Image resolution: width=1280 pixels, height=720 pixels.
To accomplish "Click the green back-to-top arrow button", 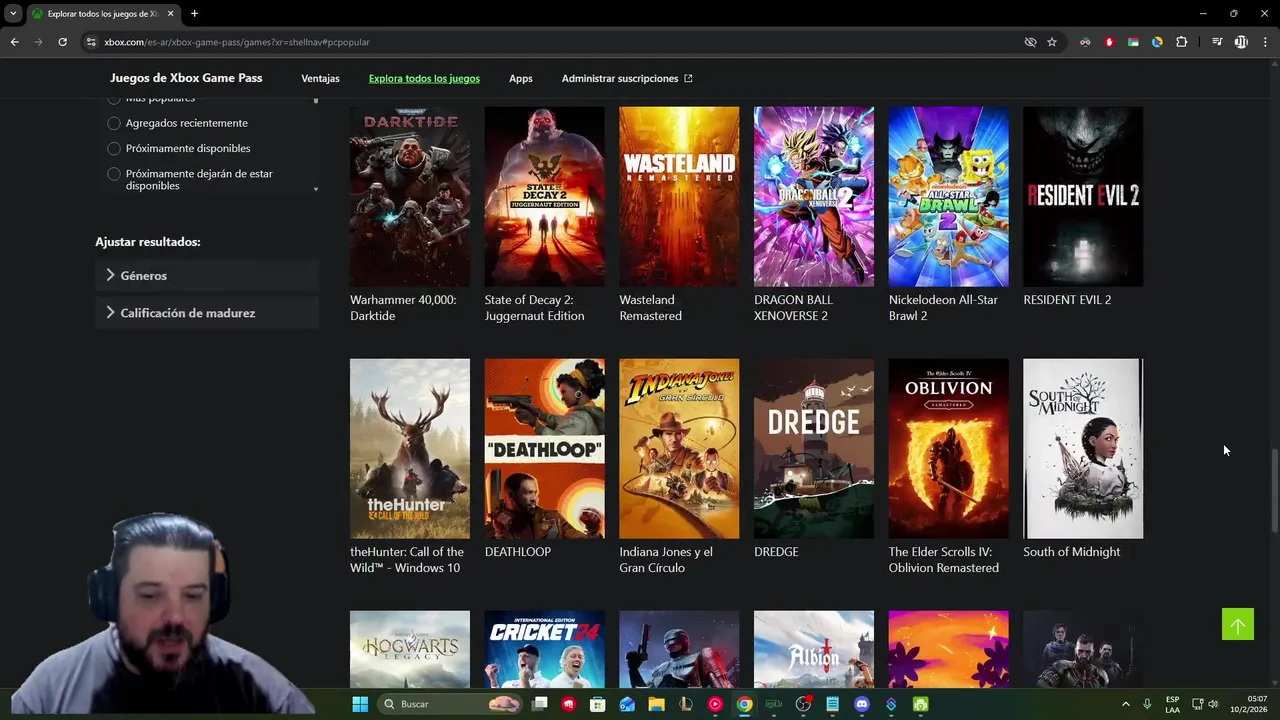I will tap(1238, 625).
